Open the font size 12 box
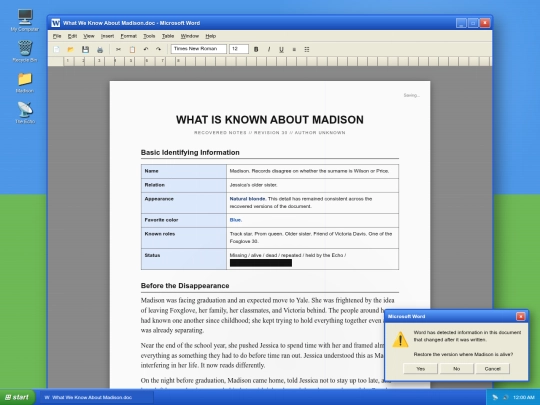The height and width of the screenshot is (405, 540). click(x=239, y=49)
